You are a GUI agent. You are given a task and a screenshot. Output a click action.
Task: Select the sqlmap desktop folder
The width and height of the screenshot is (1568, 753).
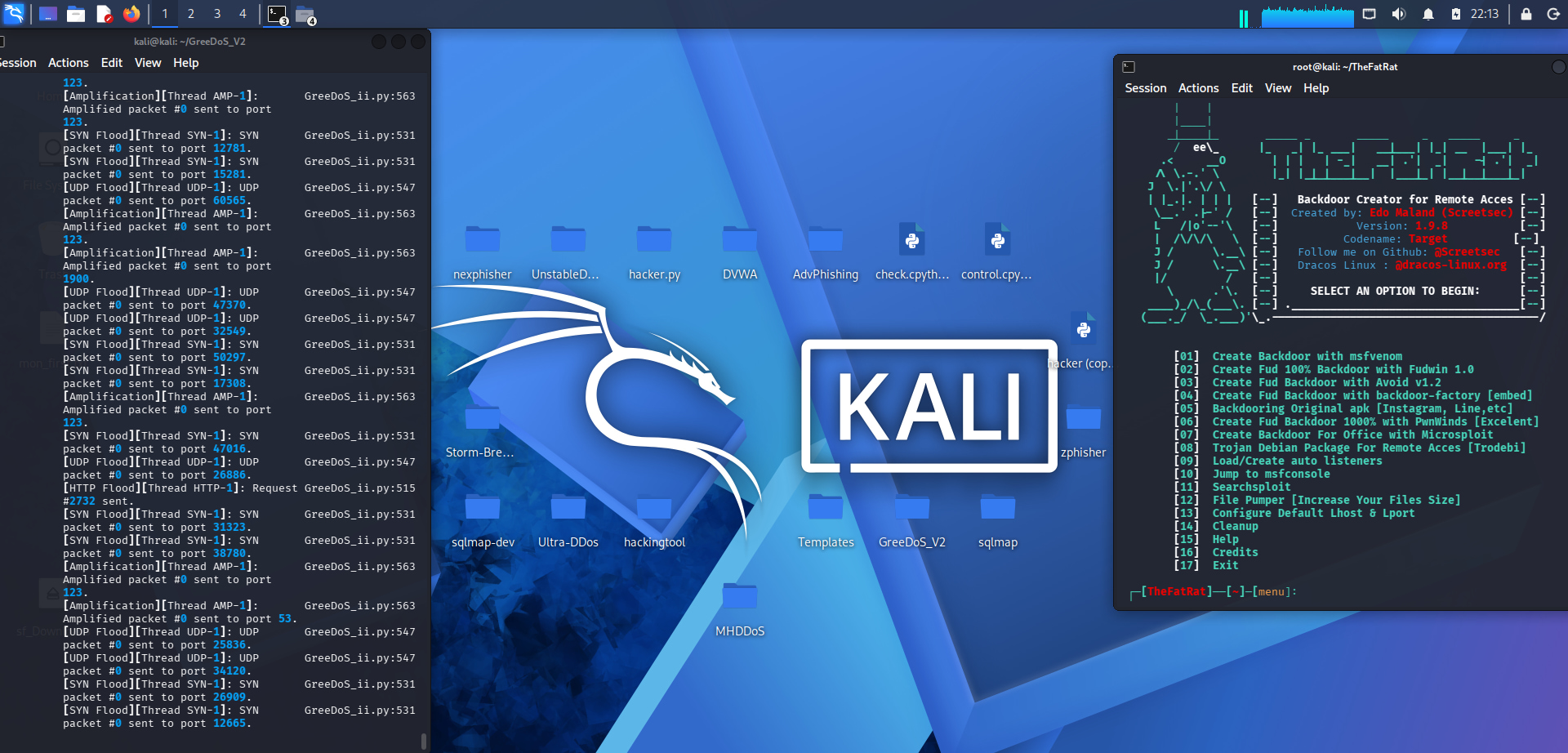[x=997, y=519]
